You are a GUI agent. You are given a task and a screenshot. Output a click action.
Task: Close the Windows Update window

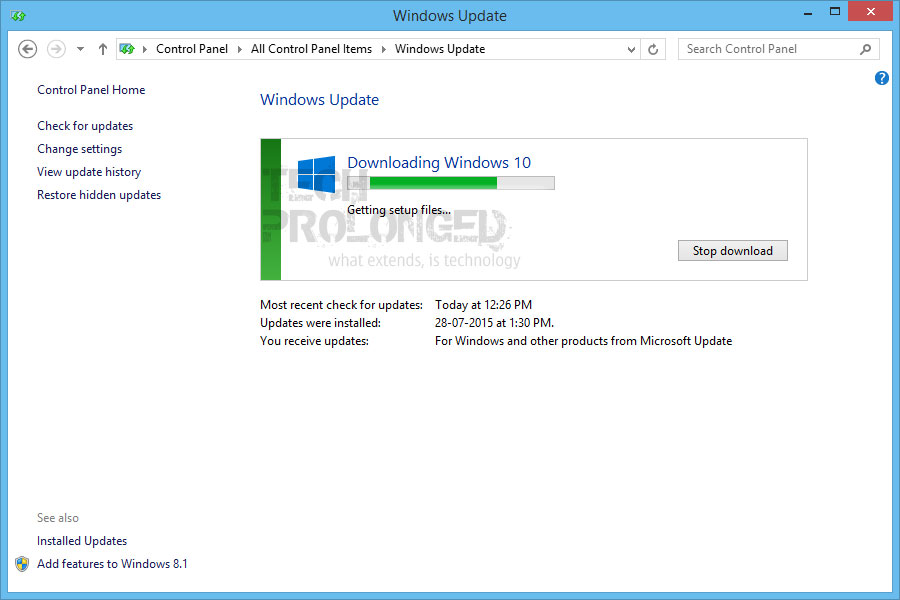click(x=870, y=11)
